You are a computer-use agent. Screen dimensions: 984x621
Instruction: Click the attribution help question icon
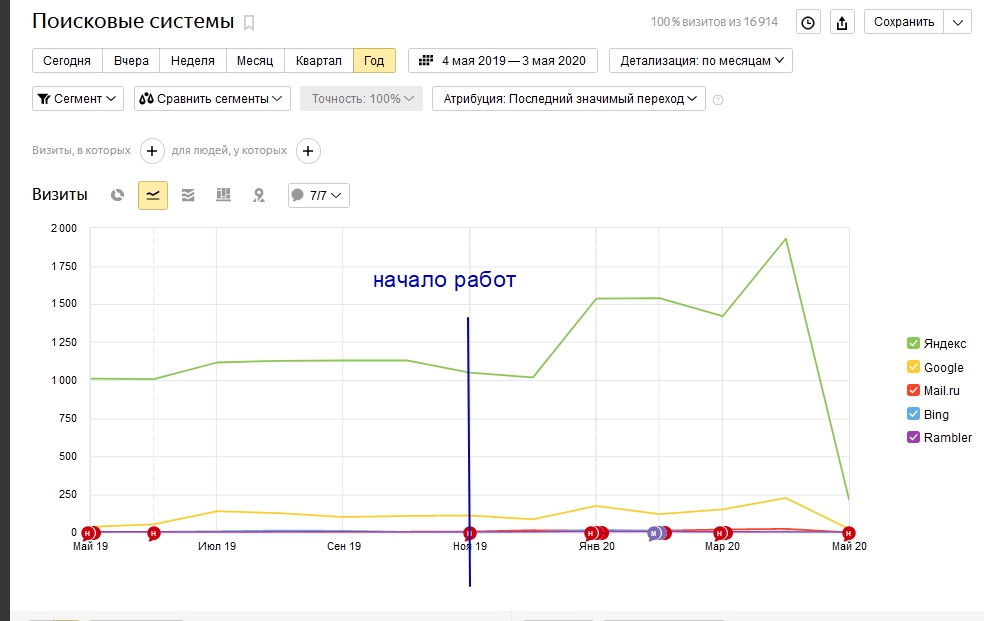(x=718, y=100)
